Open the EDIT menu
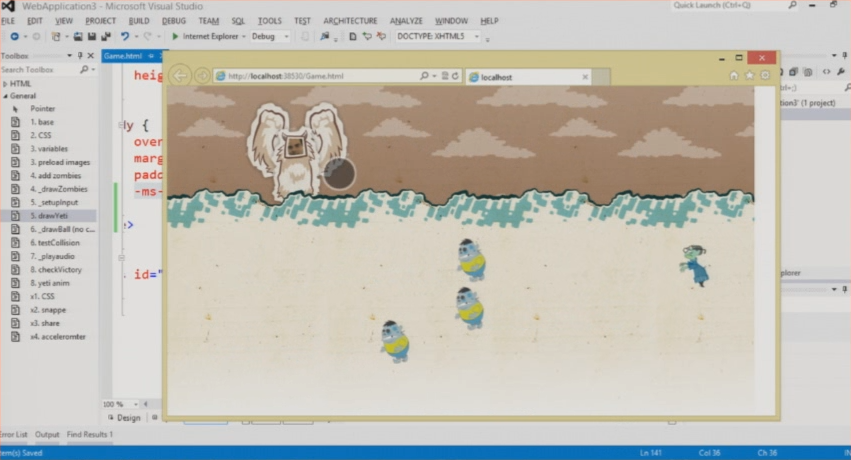The height and width of the screenshot is (460, 851). (34, 21)
